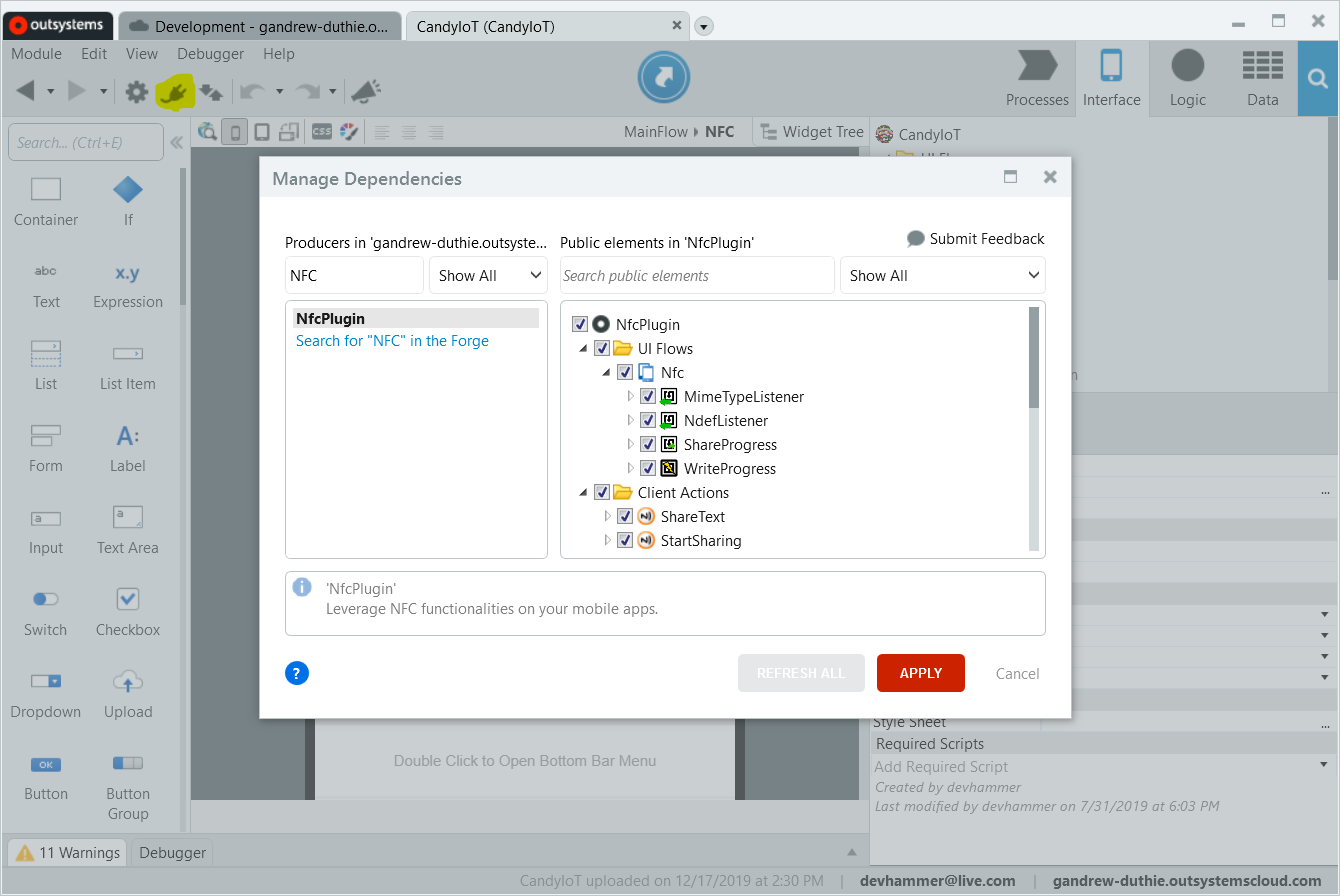Open the 11 Warnings tab
Screen dimensions: 1340x896
pos(68,853)
